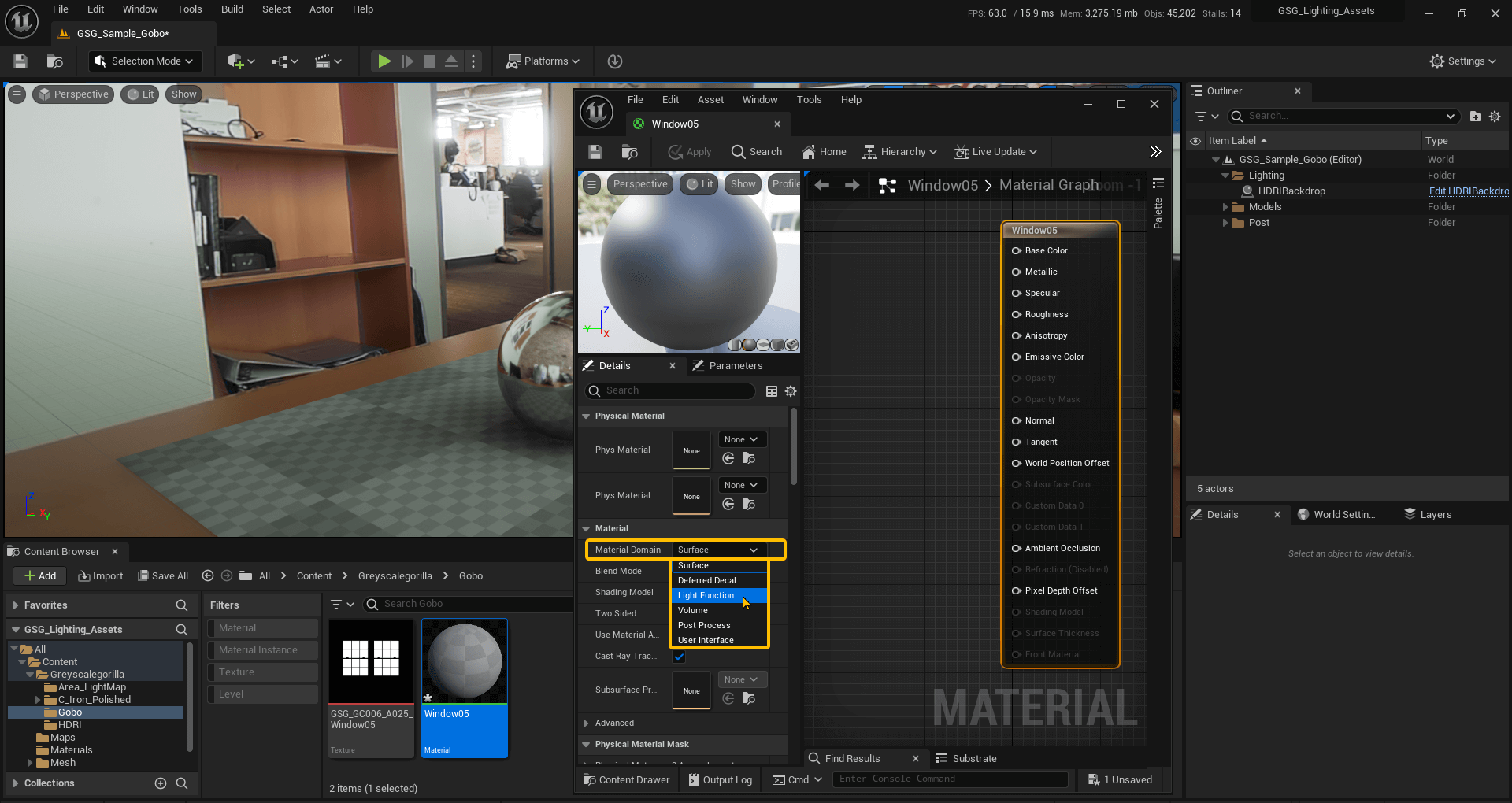
Task: Click the Eject button in play controls
Action: [451, 61]
